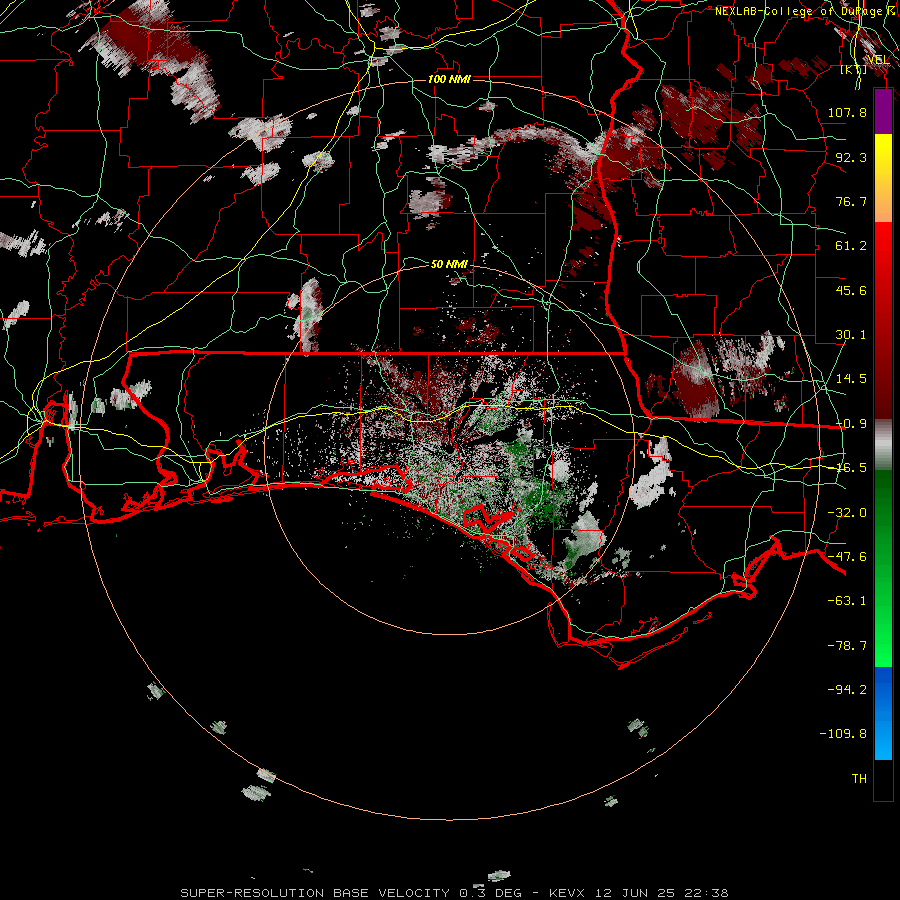Click the TH threshold label
This screenshot has height=900, width=900.
pyautogui.click(x=859, y=779)
